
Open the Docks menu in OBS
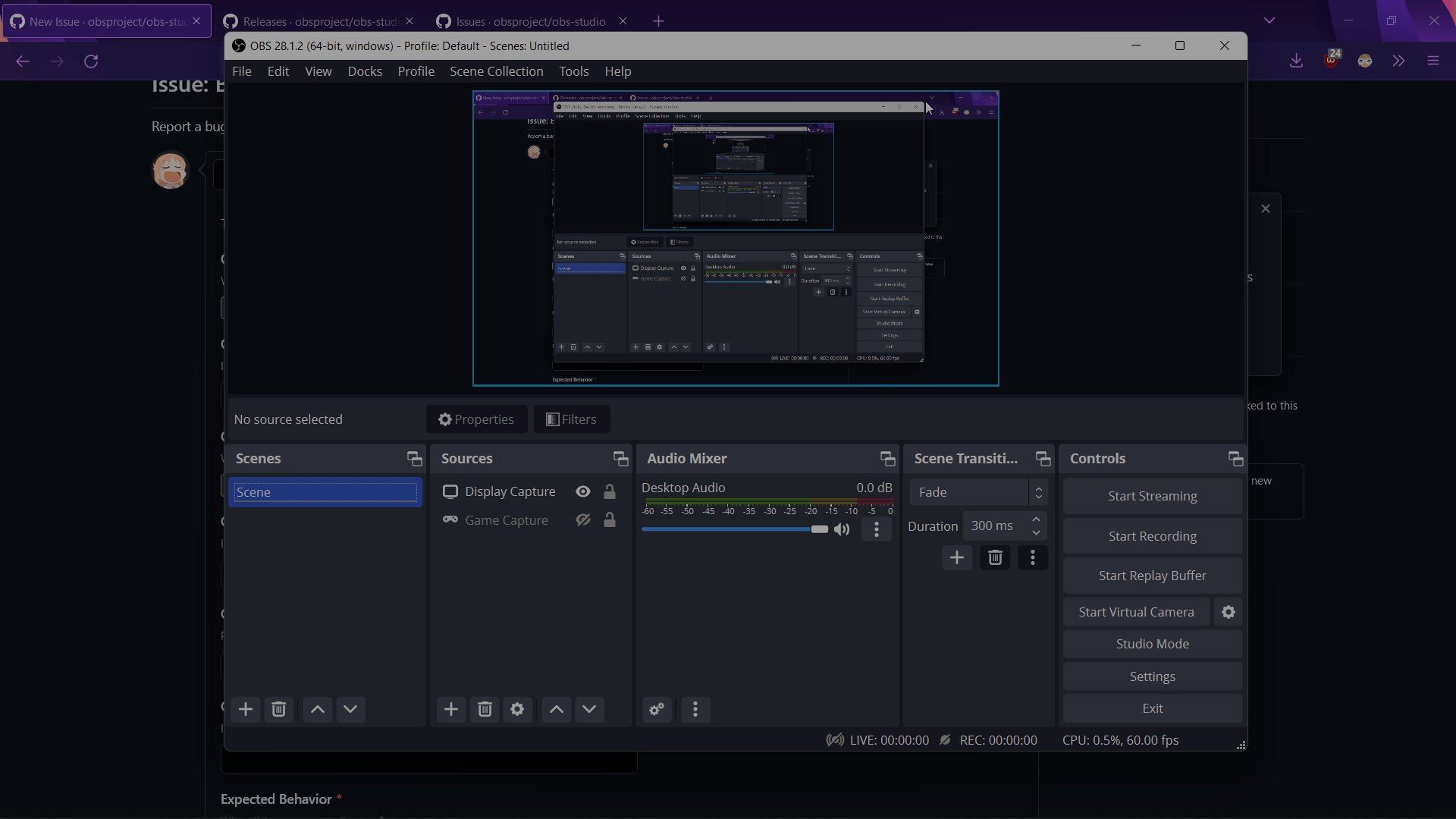pyautogui.click(x=366, y=71)
